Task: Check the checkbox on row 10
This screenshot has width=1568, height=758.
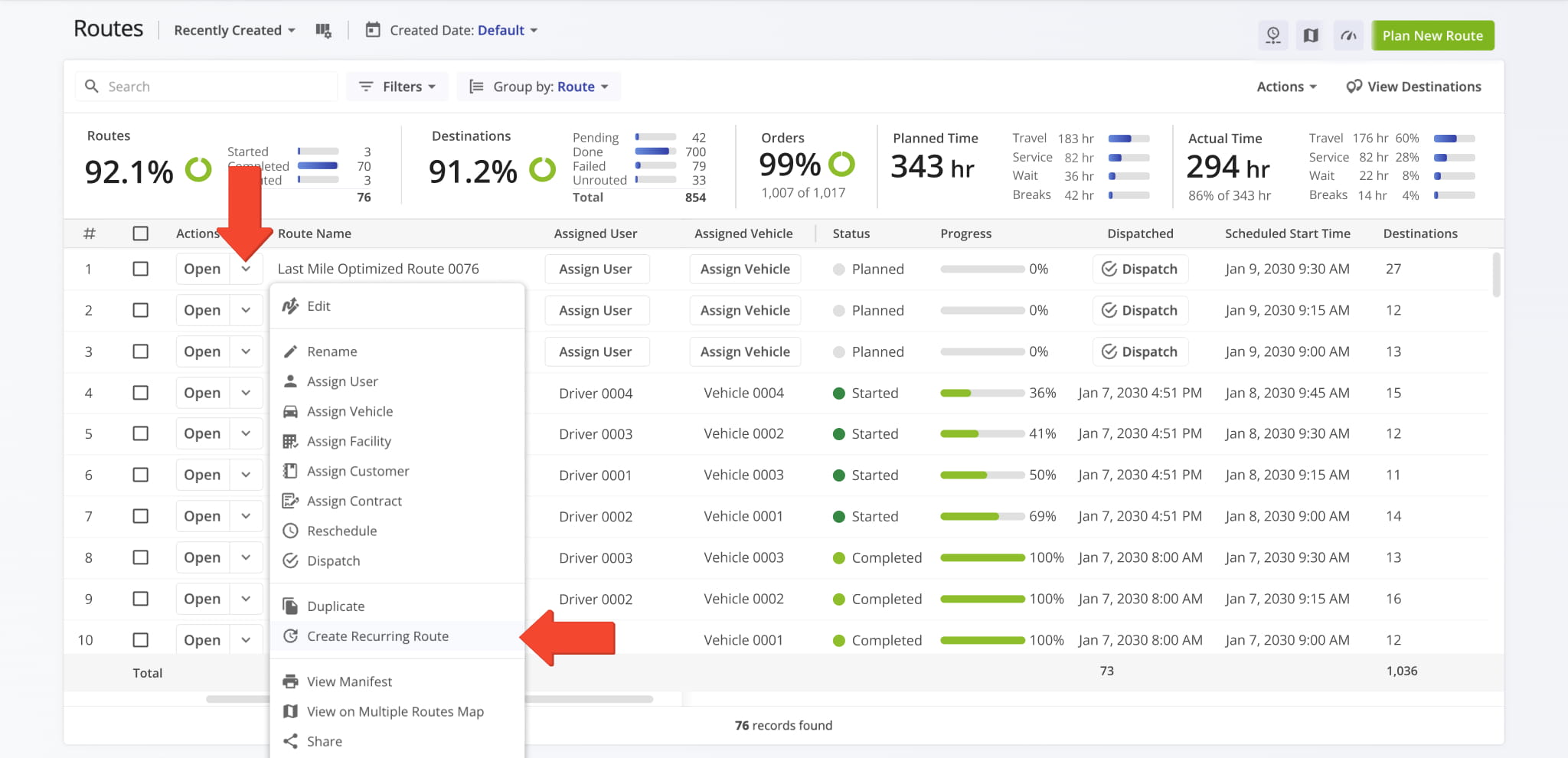Action: (x=140, y=639)
